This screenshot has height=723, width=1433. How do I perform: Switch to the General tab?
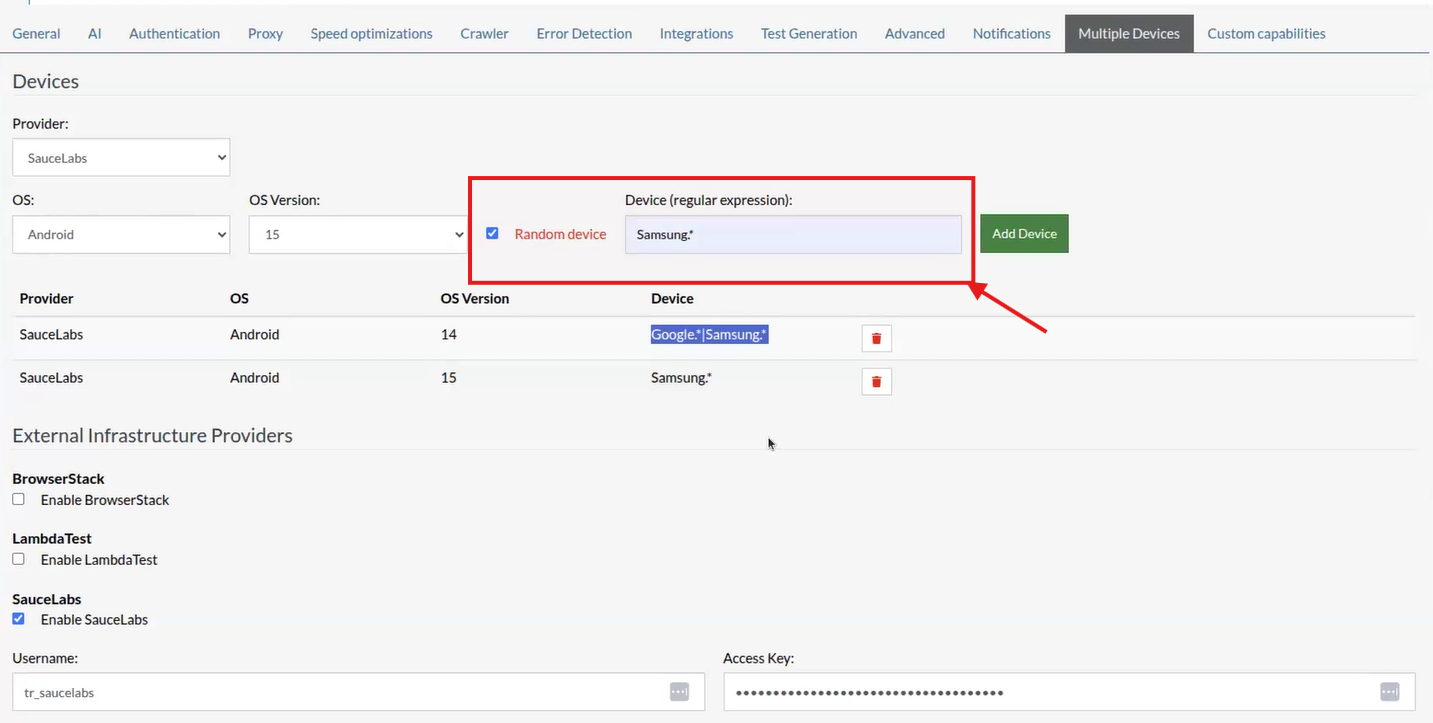click(x=36, y=33)
